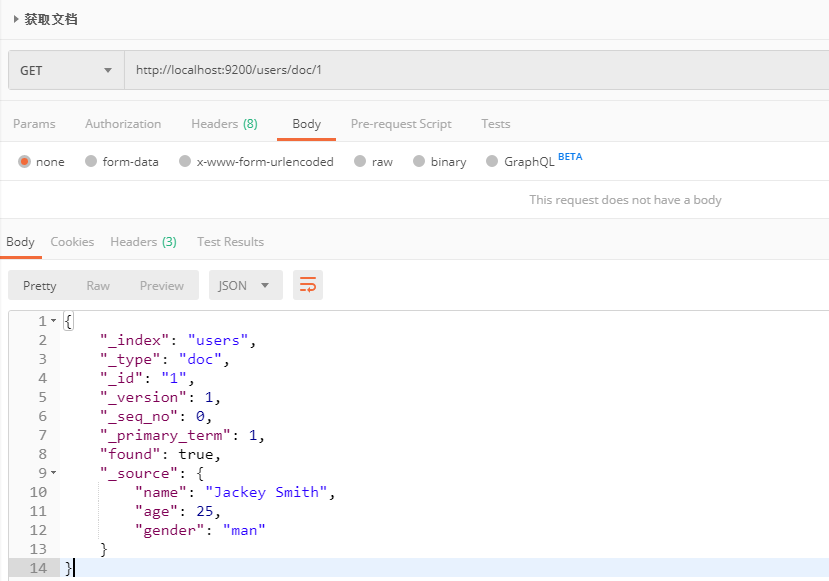Viewport: 829px width, 581px height.
Task: Select the raw body radio option
Action: pyautogui.click(x=360, y=161)
